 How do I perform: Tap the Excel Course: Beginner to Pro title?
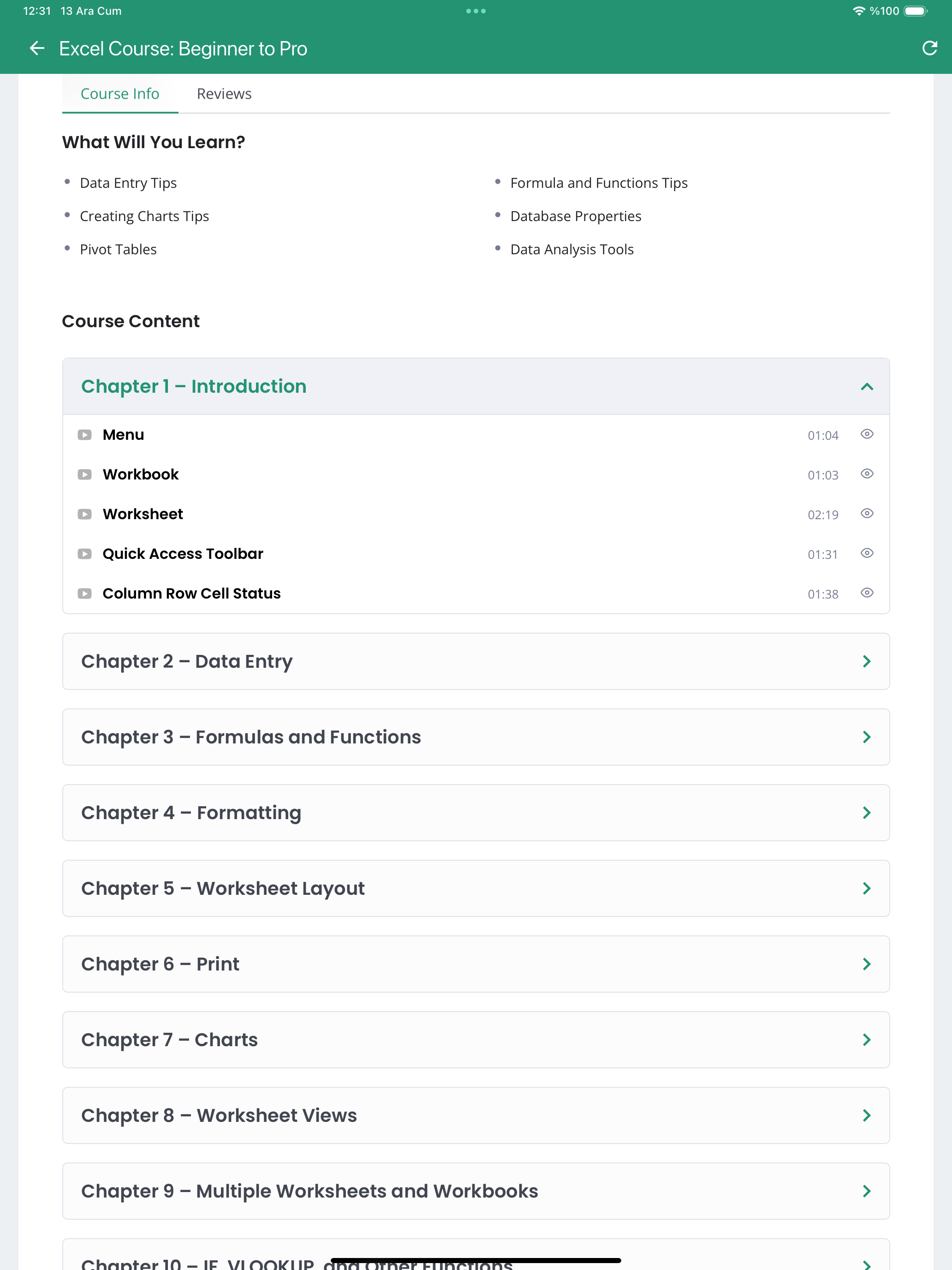click(183, 49)
